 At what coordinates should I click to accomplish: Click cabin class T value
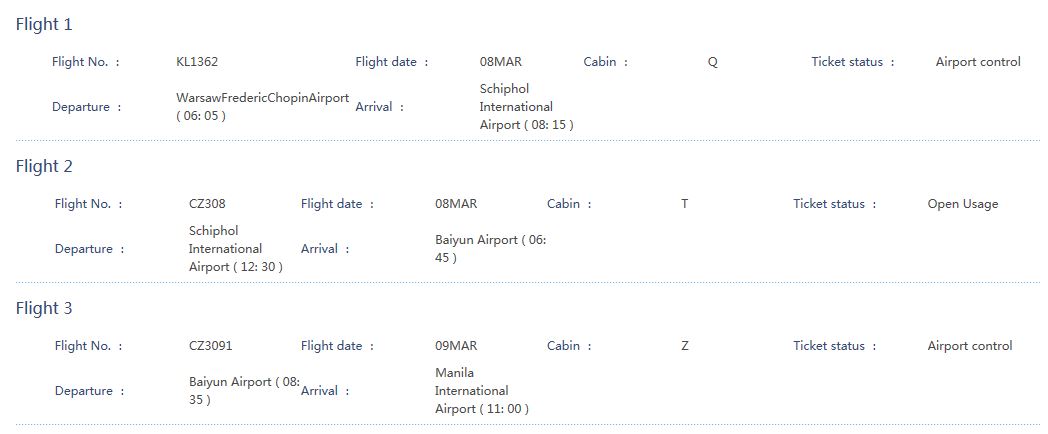coord(684,204)
